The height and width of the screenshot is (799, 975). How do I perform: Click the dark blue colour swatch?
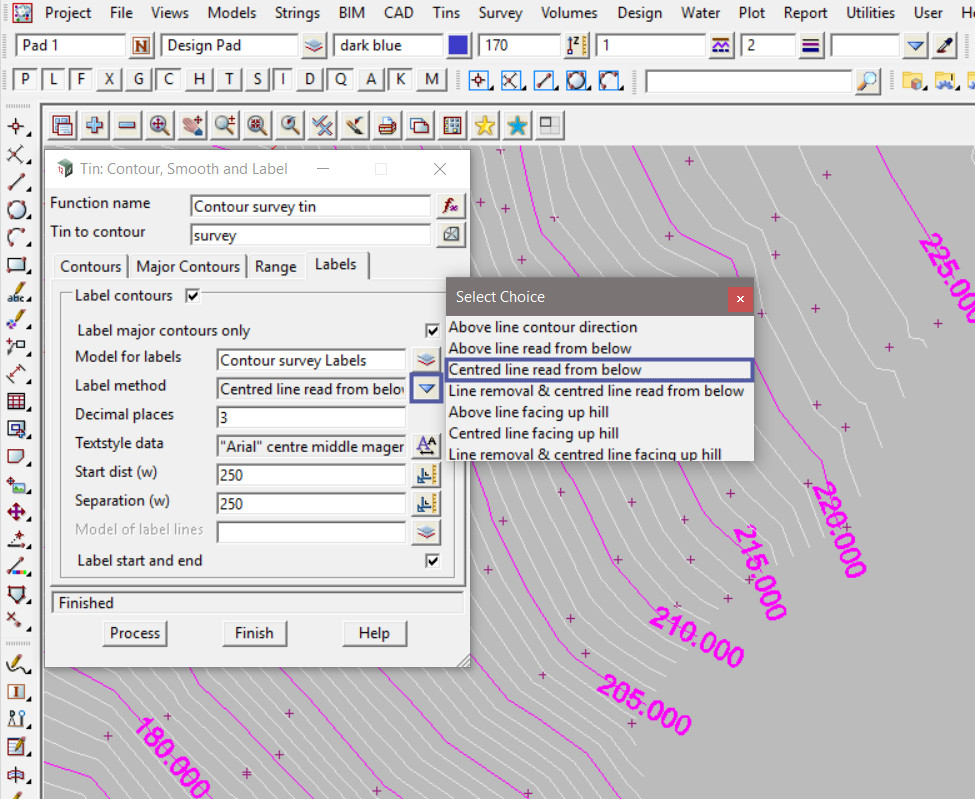tap(458, 46)
